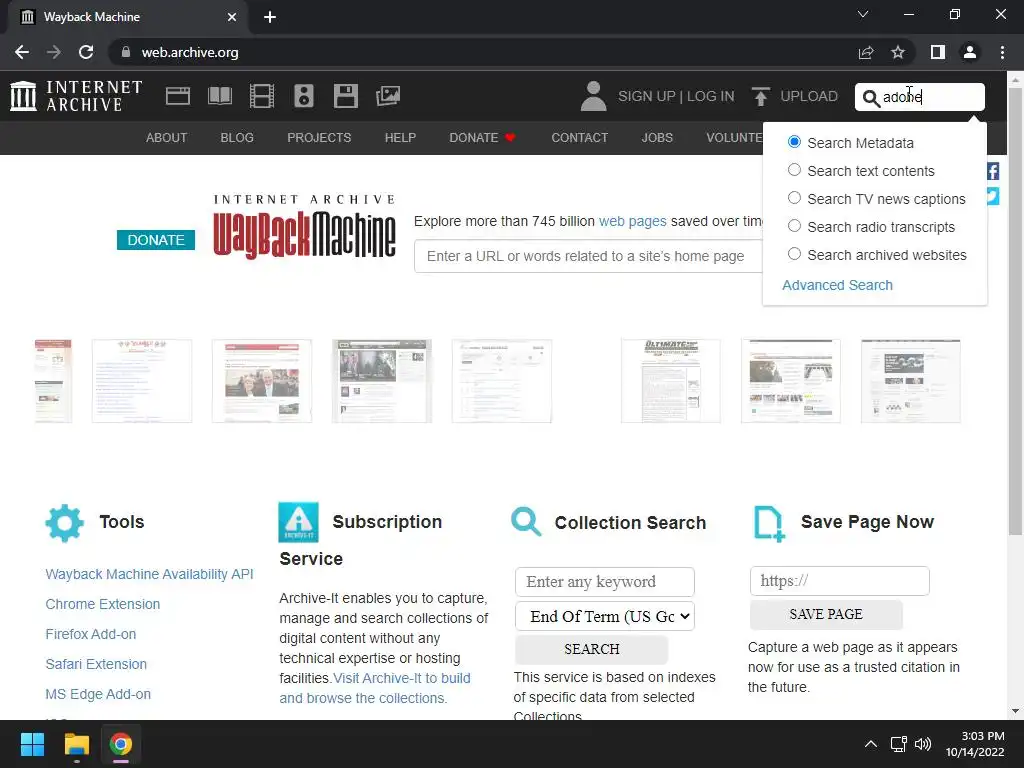Reload the page
Image resolution: width=1024 pixels, height=768 pixels.
[x=86, y=52]
